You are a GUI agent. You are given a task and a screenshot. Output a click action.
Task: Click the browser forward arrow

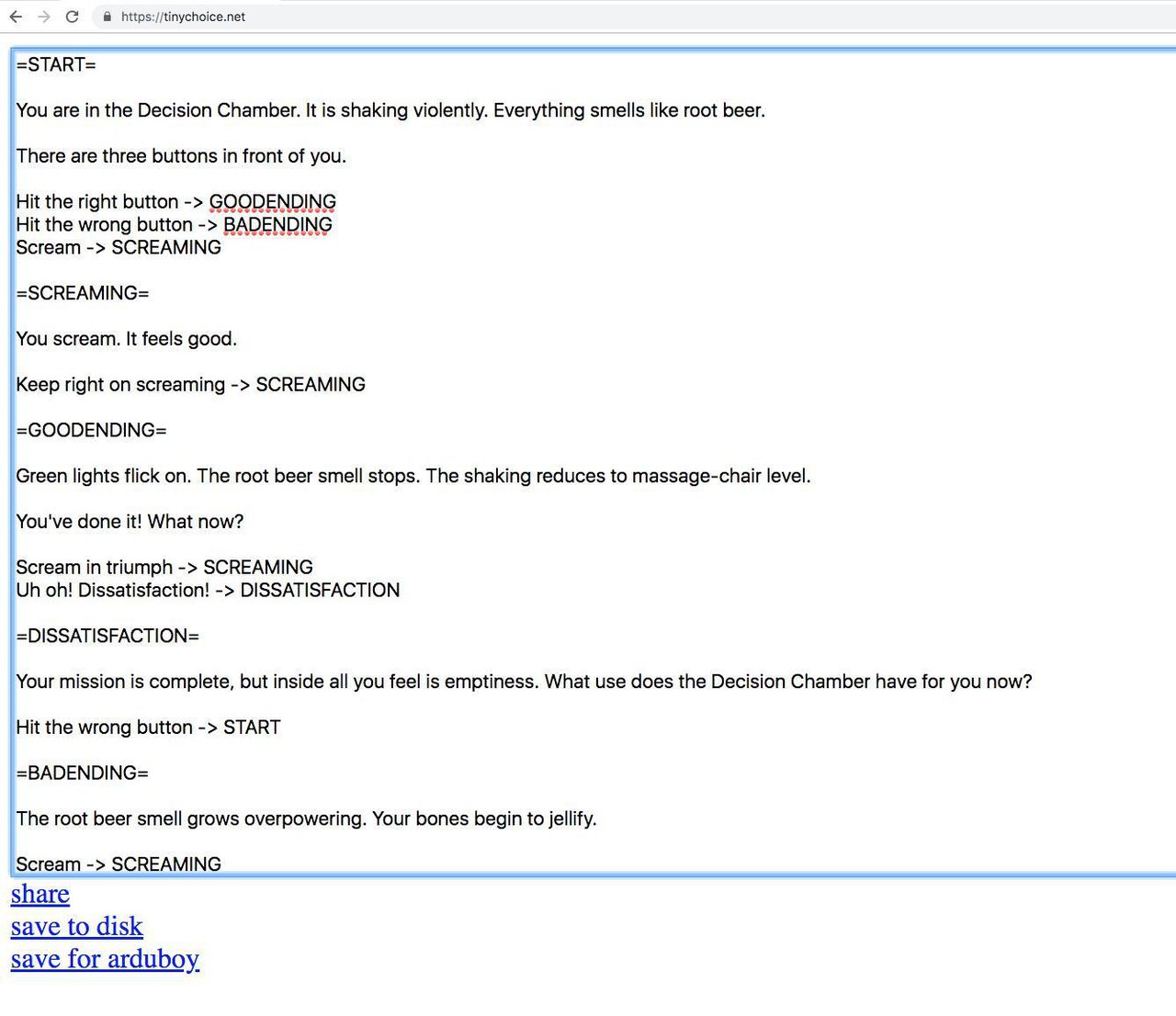44,17
